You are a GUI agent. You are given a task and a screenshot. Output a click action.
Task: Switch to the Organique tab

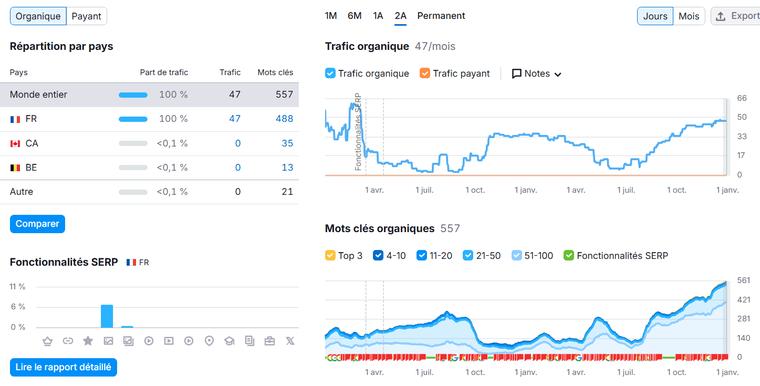point(38,16)
